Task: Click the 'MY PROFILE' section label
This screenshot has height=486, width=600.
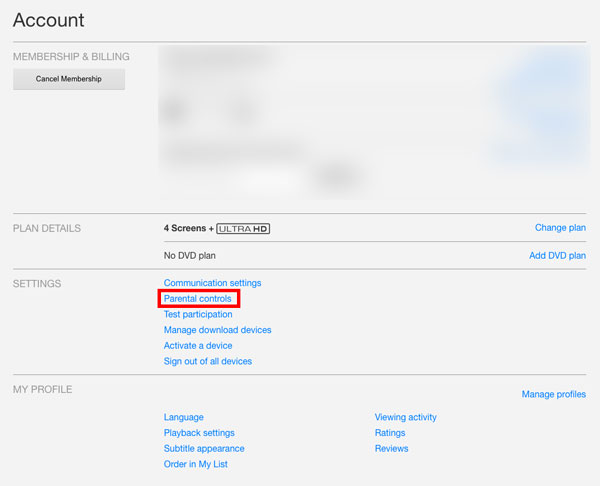Action: point(42,390)
